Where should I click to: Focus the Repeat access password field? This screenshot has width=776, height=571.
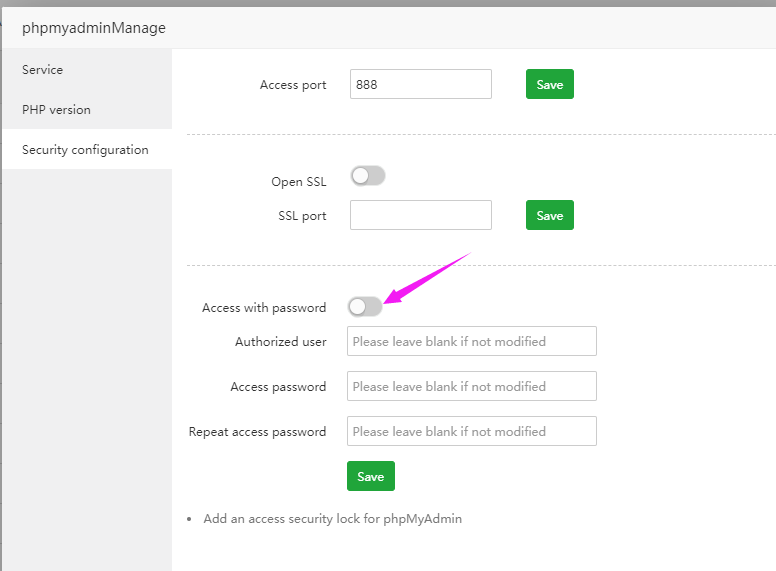pos(471,431)
